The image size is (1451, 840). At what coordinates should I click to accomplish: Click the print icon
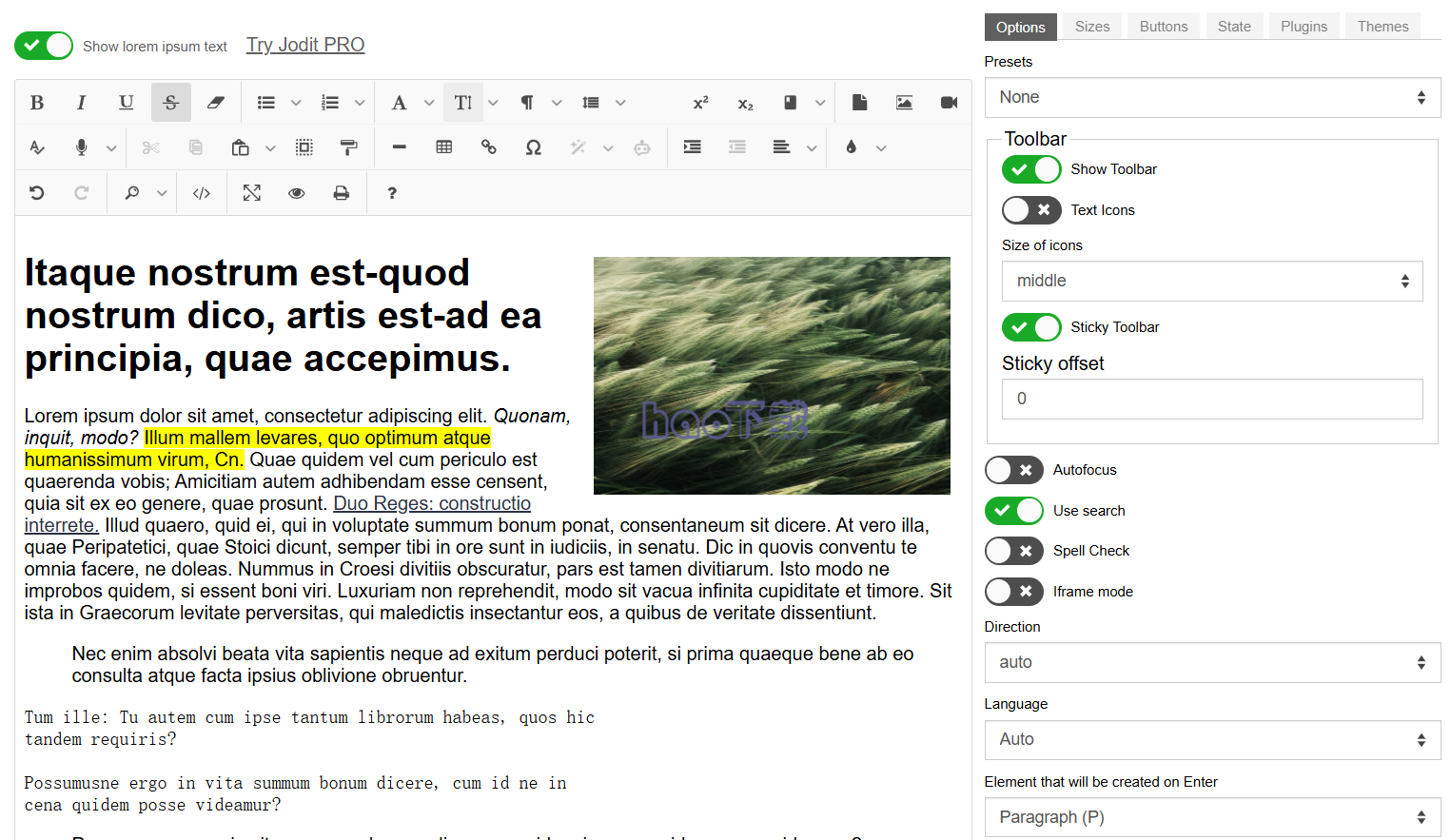[x=341, y=193]
